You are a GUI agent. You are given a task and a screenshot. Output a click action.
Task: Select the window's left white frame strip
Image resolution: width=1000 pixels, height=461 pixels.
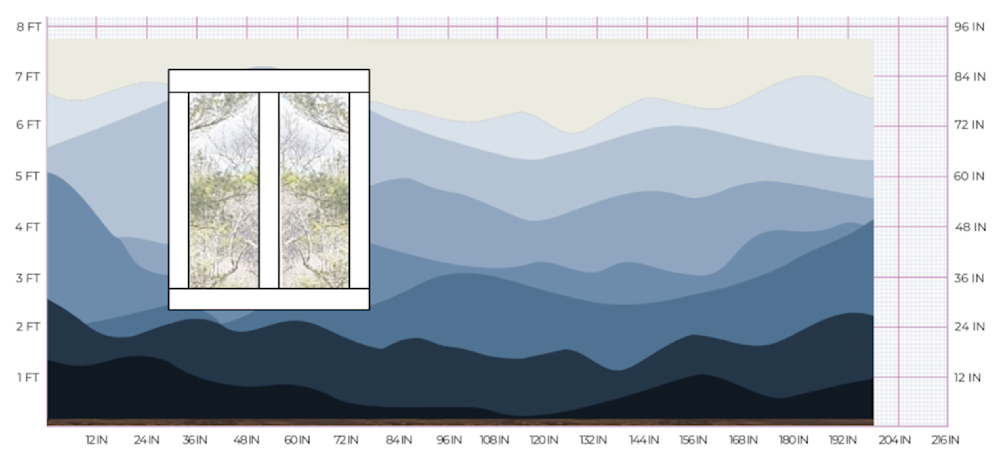(178, 190)
